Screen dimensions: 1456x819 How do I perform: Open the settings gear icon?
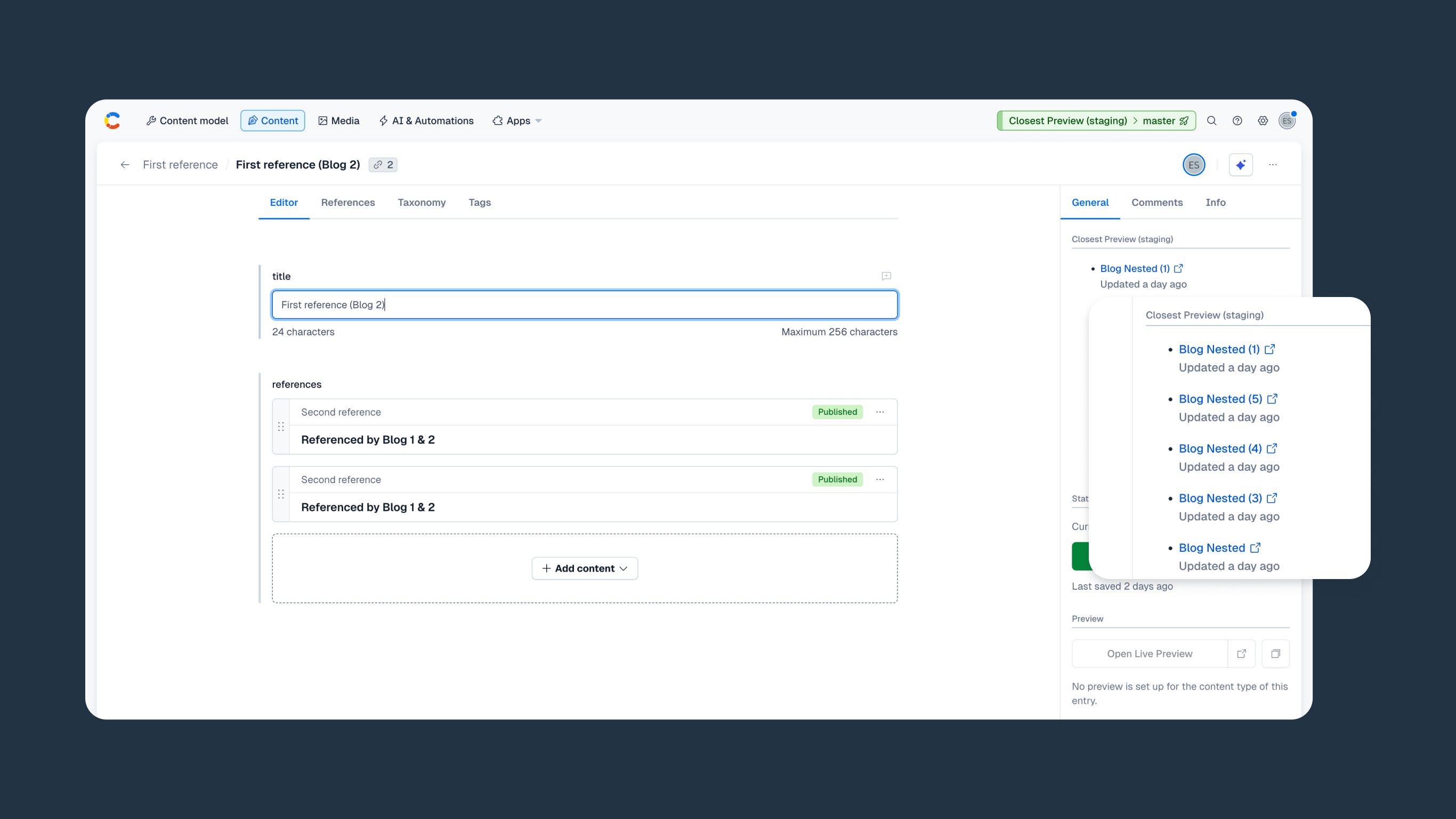click(1263, 121)
